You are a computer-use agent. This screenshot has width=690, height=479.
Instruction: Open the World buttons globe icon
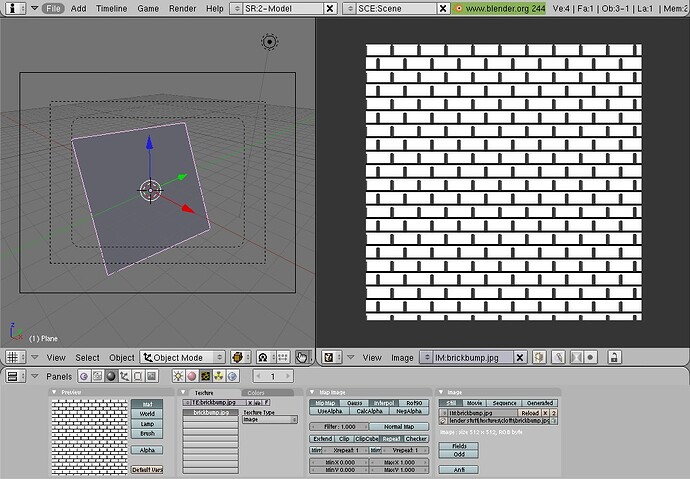232,376
